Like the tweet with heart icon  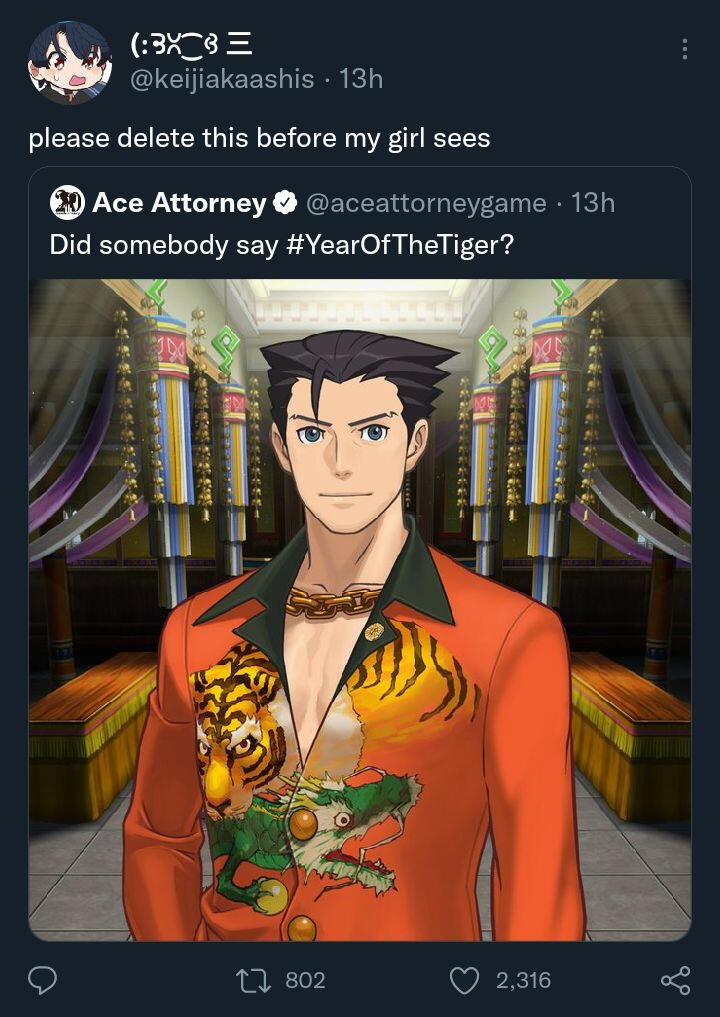tap(464, 980)
